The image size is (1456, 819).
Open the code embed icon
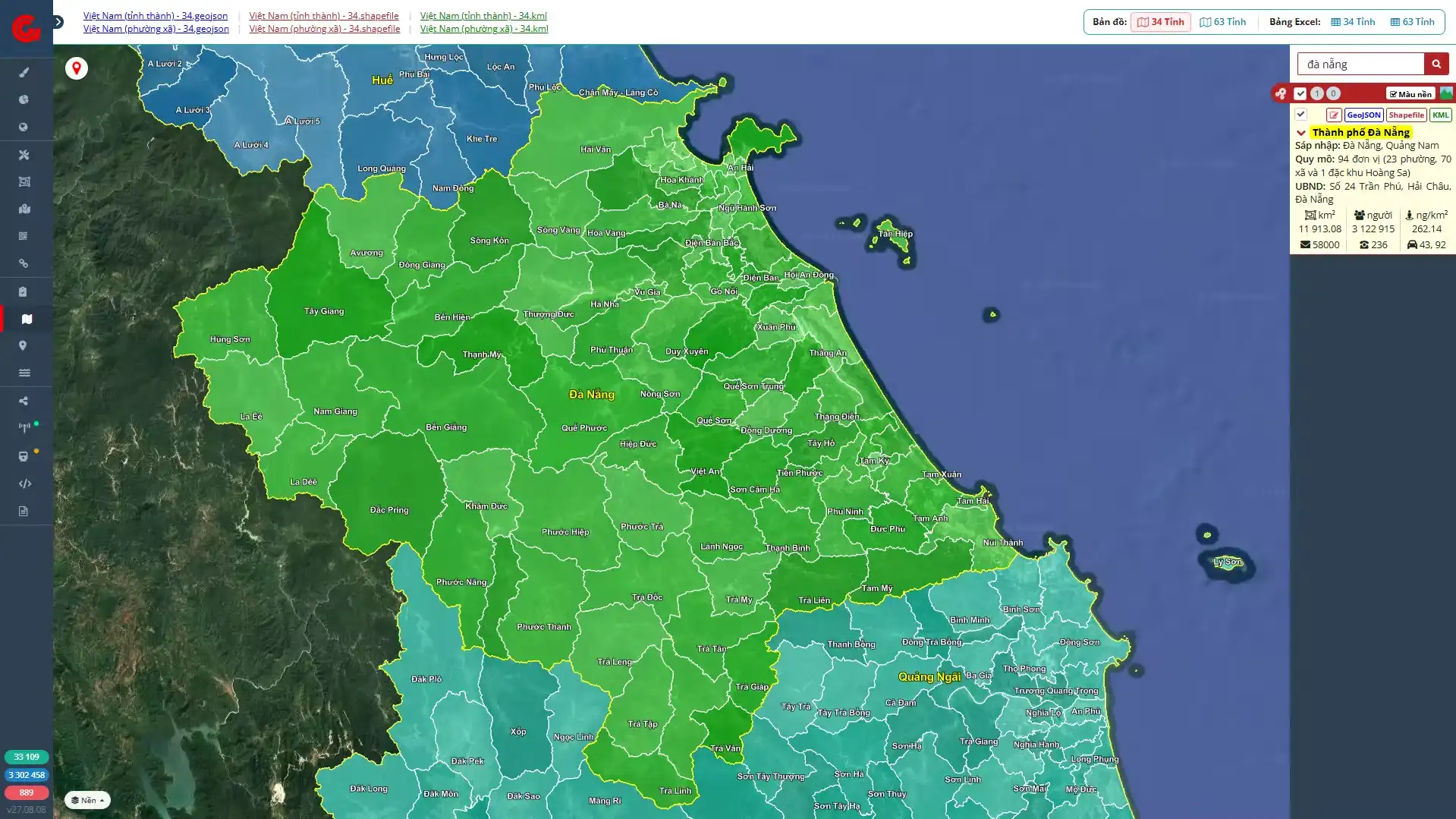coord(24,484)
